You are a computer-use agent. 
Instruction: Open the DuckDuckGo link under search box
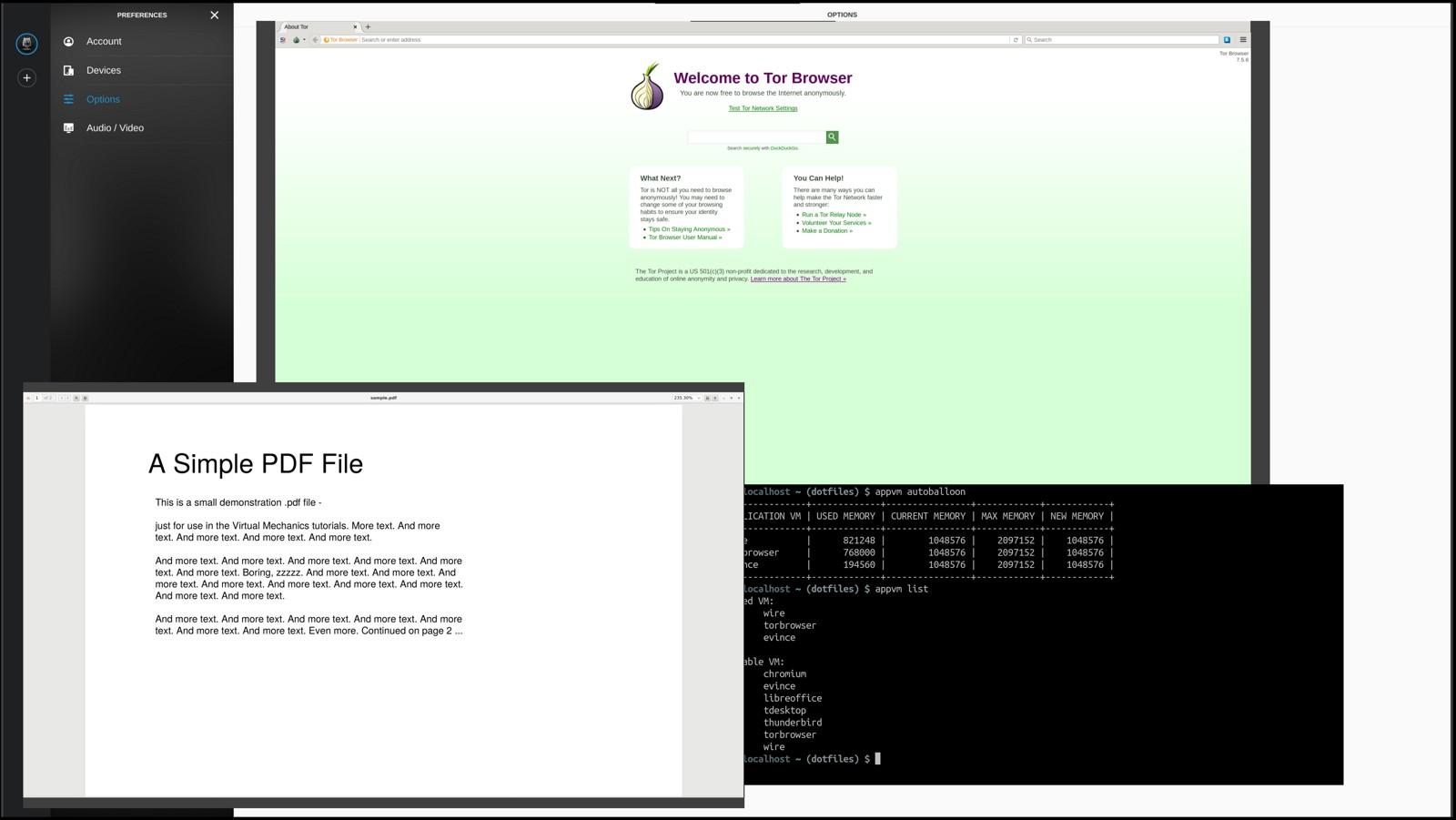pyautogui.click(x=784, y=148)
